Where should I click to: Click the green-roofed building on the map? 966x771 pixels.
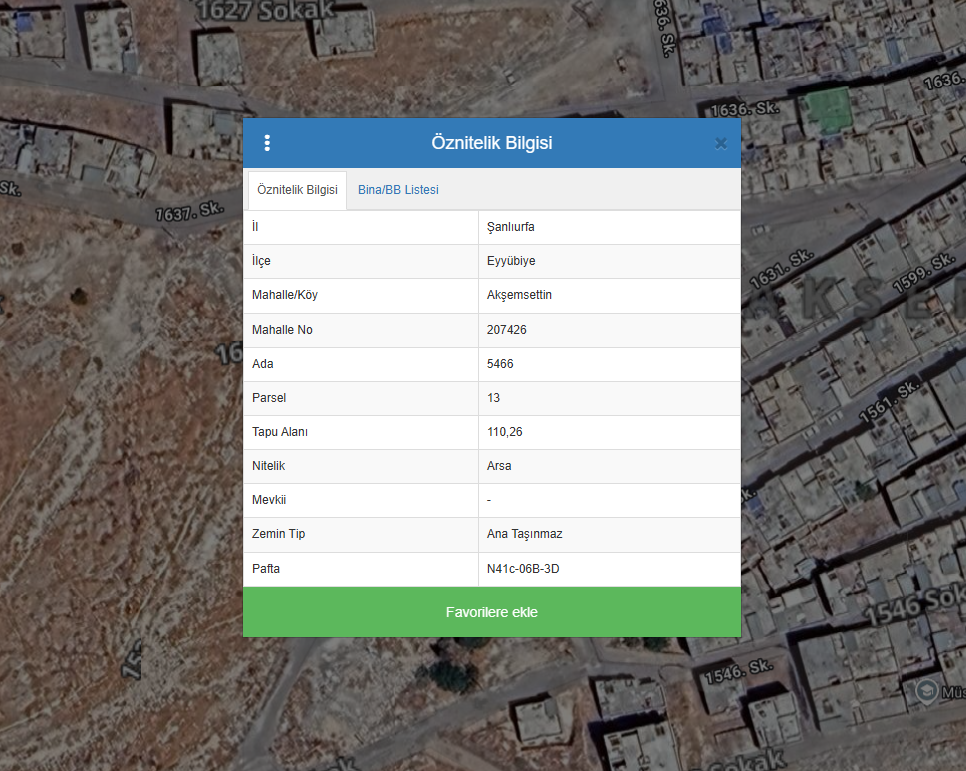click(828, 108)
